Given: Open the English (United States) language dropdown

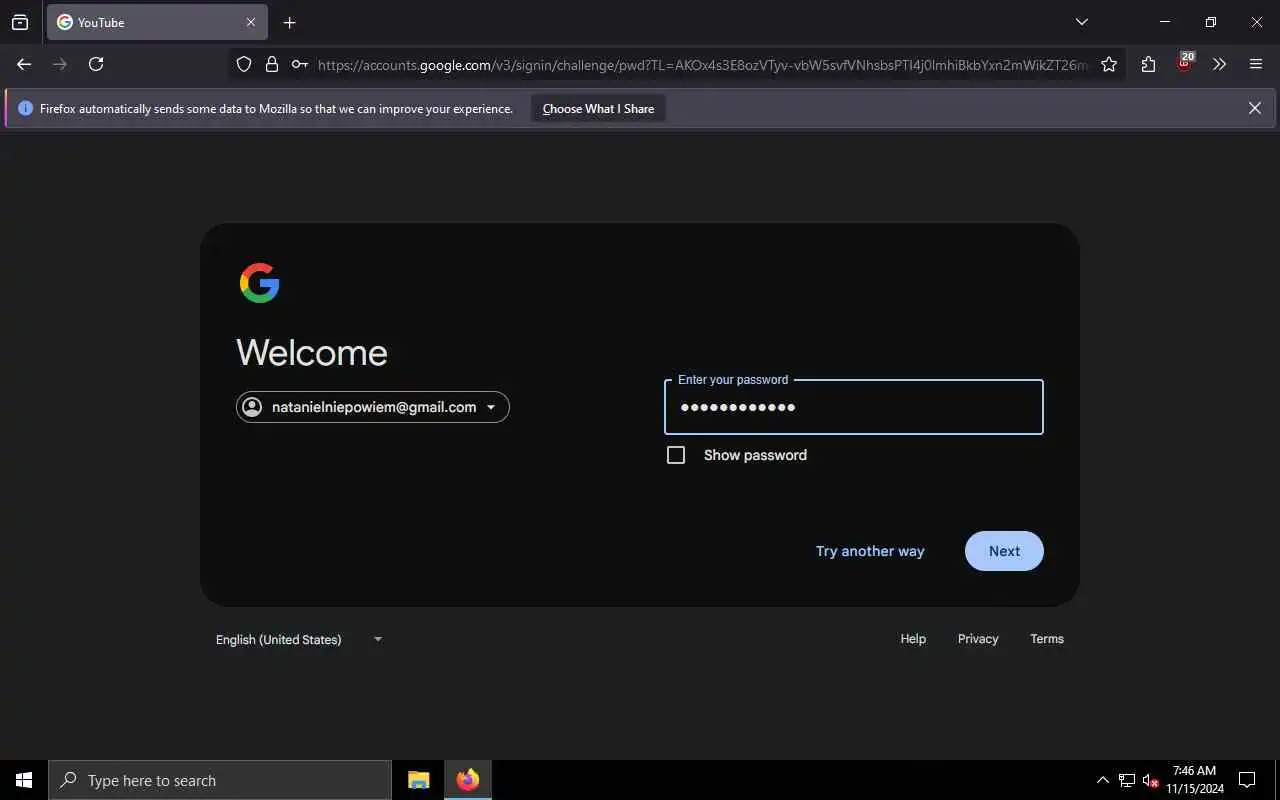Looking at the screenshot, I should pyautogui.click(x=300, y=639).
